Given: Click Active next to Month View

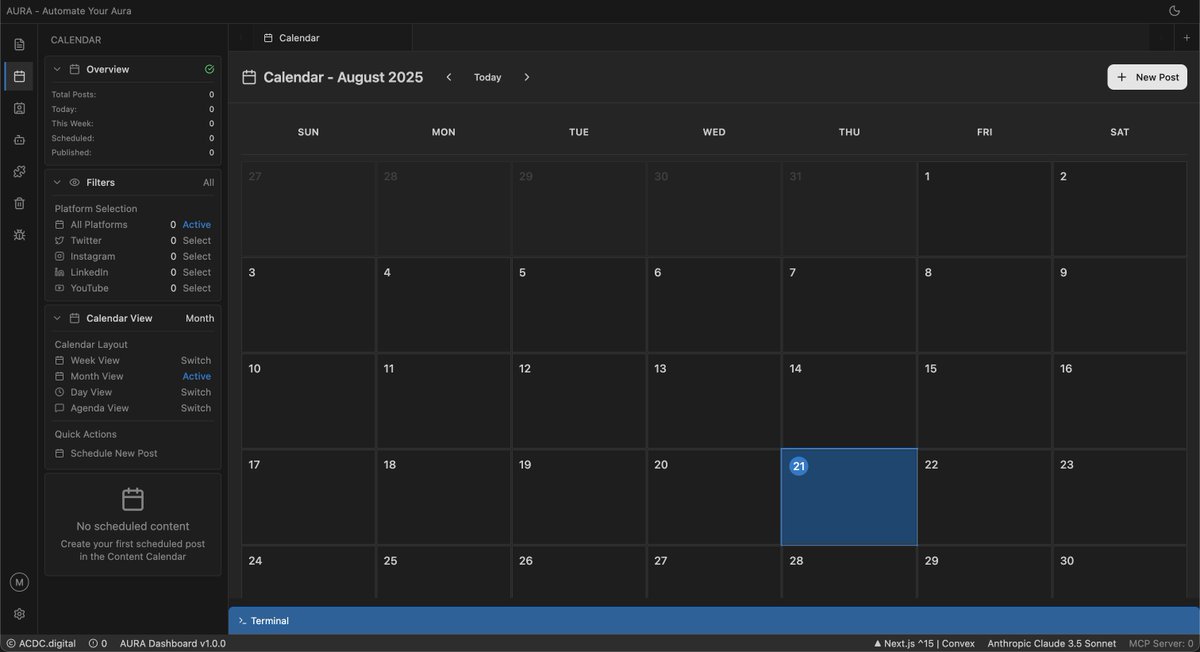Looking at the screenshot, I should [x=197, y=376].
